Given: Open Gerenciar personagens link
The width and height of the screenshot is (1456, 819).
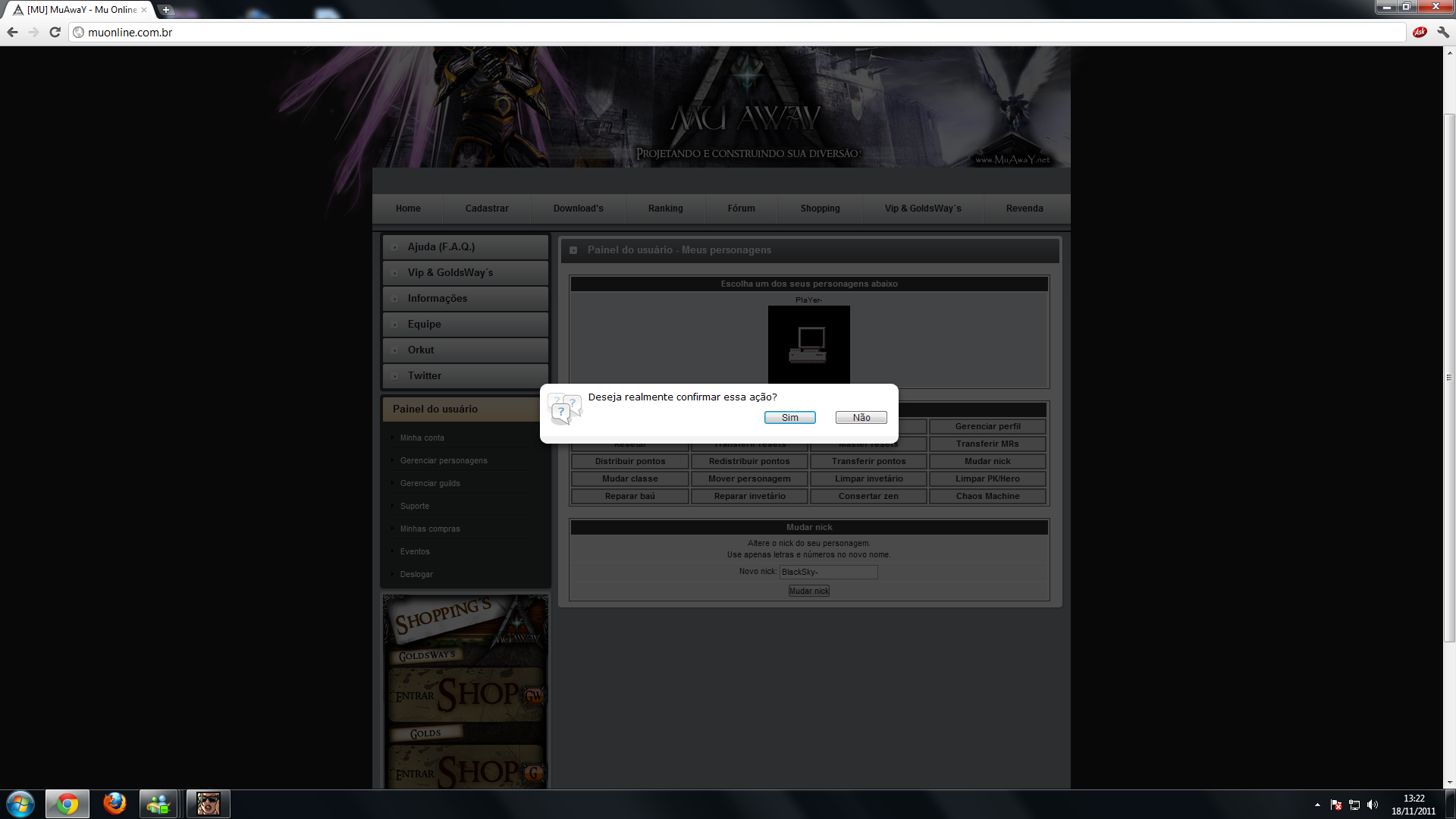Looking at the screenshot, I should (x=444, y=461).
